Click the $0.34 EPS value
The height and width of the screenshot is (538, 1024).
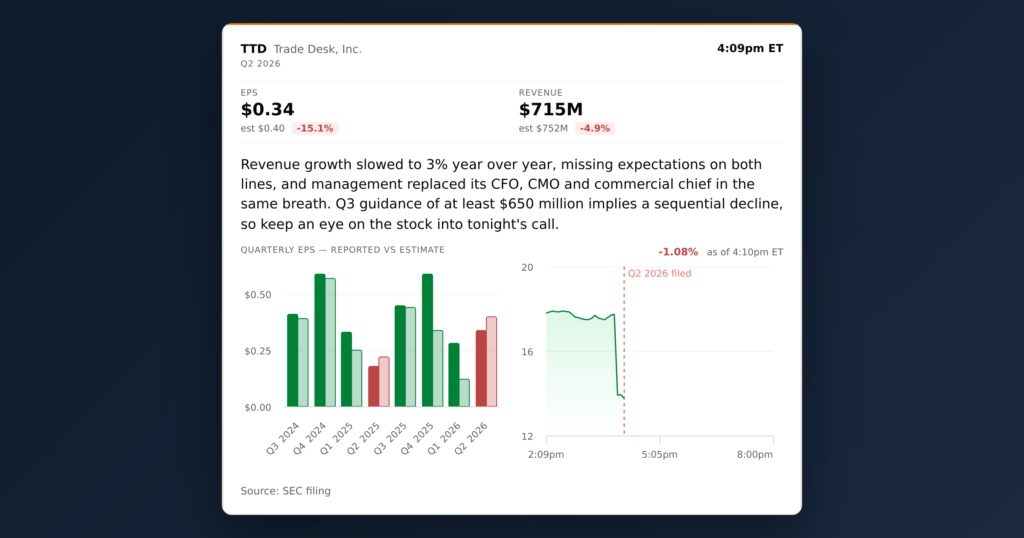(267, 109)
